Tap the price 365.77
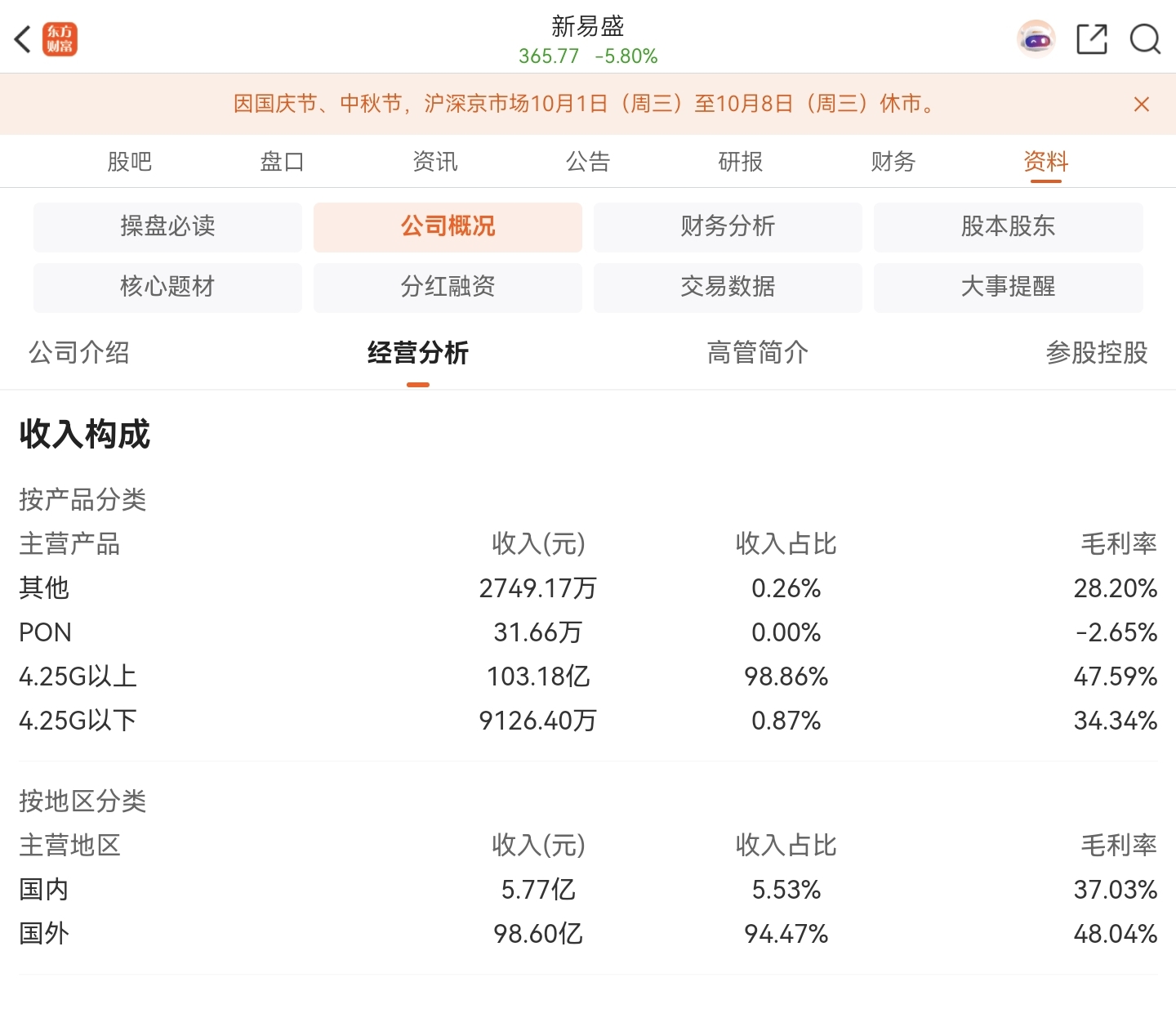 point(549,56)
